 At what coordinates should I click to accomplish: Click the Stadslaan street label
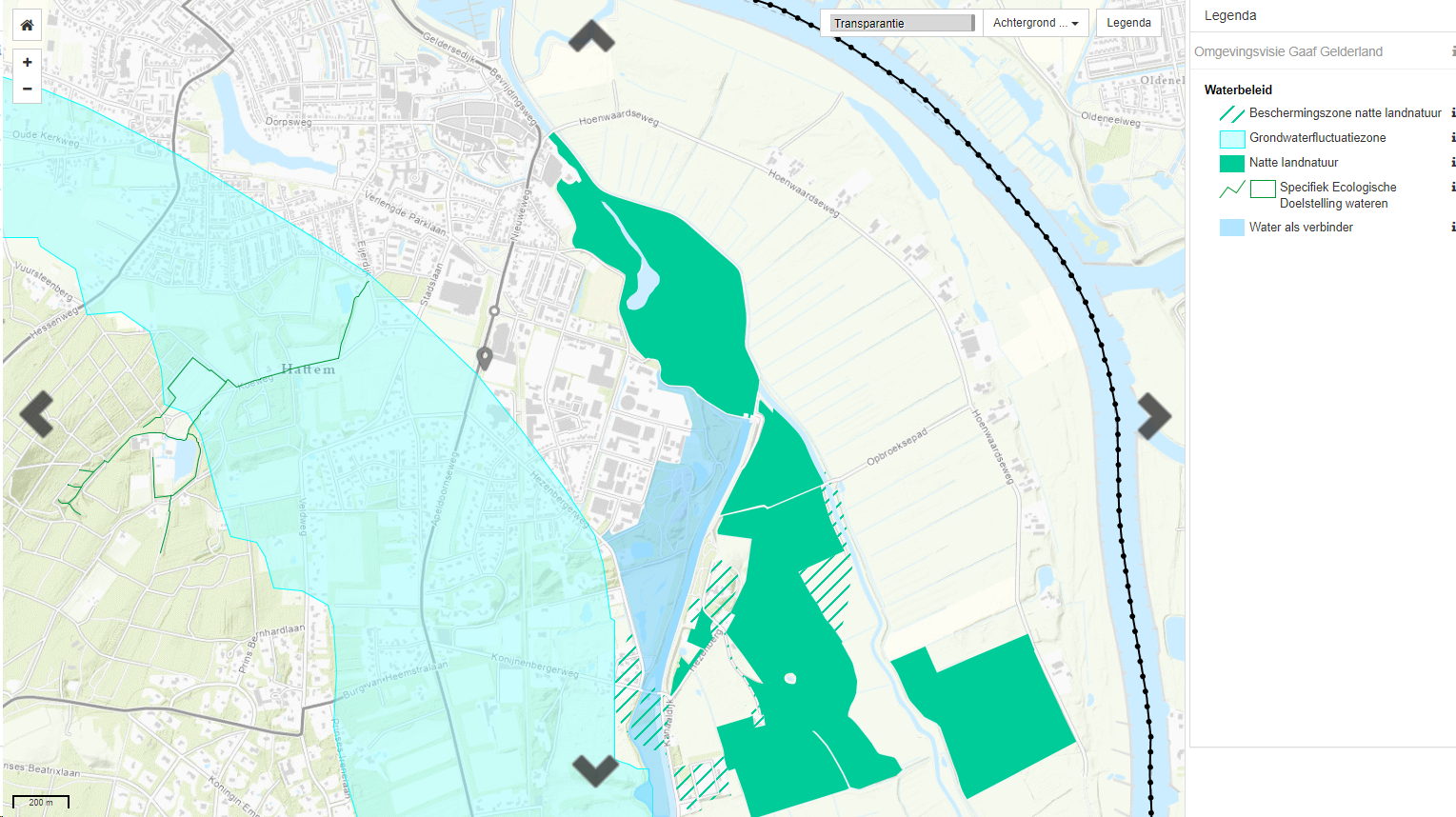point(432,285)
